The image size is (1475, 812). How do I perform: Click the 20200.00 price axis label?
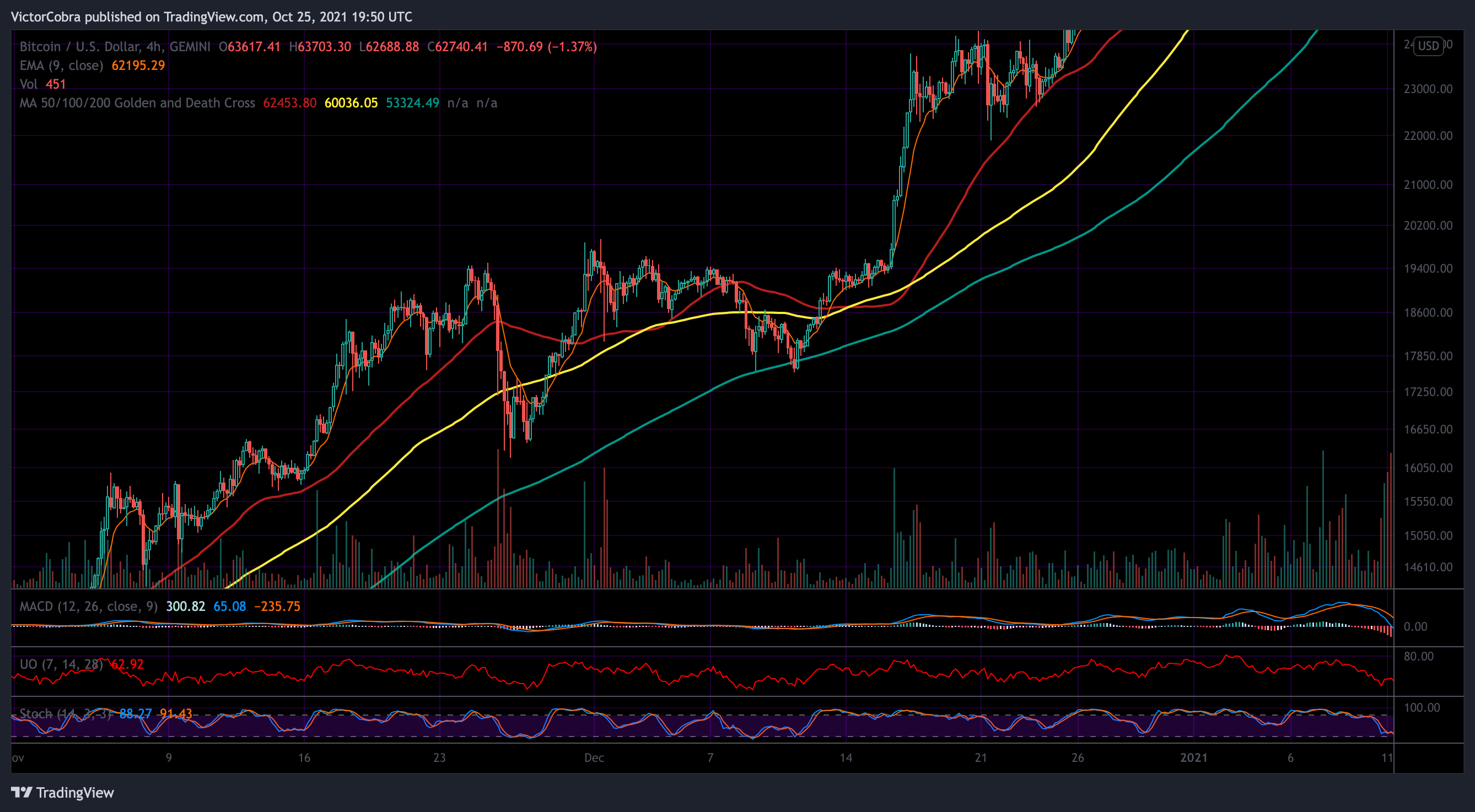[1428, 225]
